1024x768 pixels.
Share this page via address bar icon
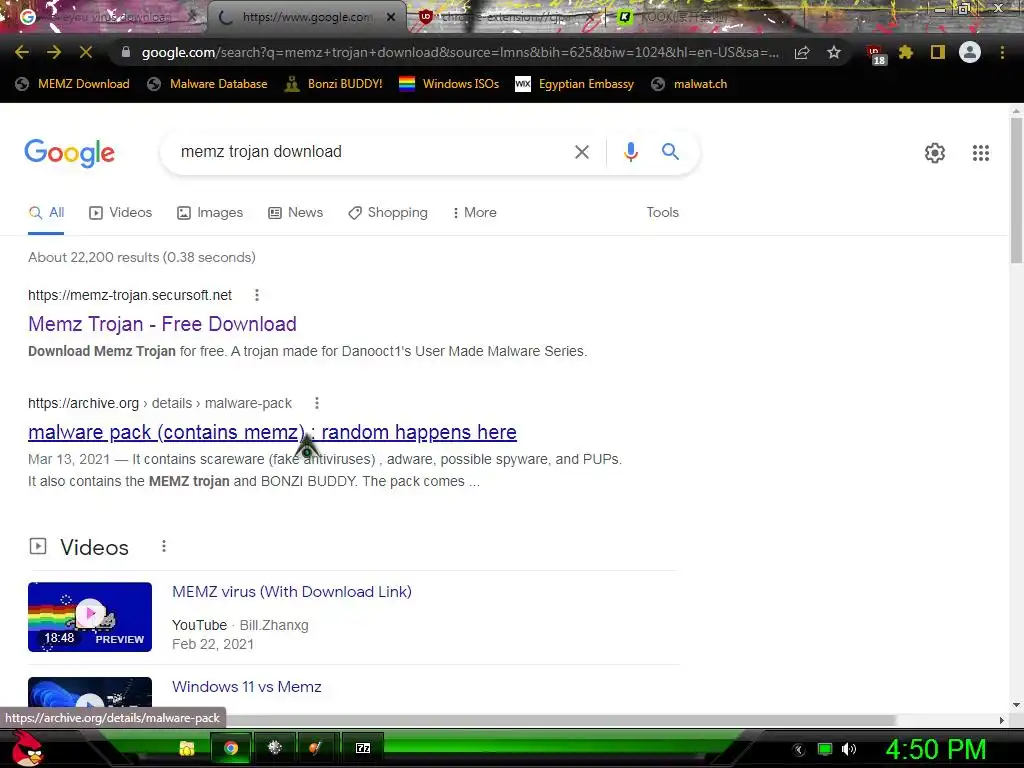point(802,52)
